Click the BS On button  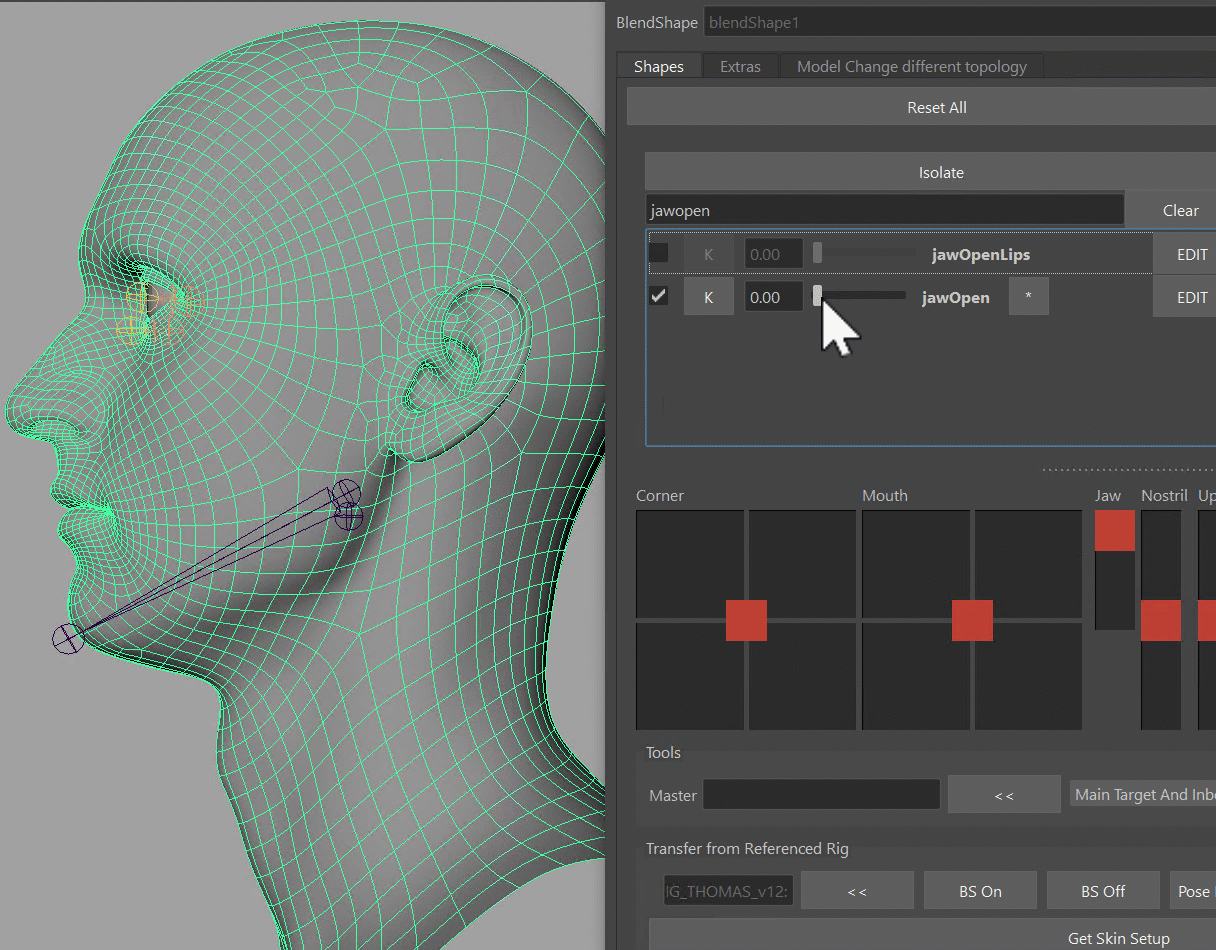coord(979,891)
